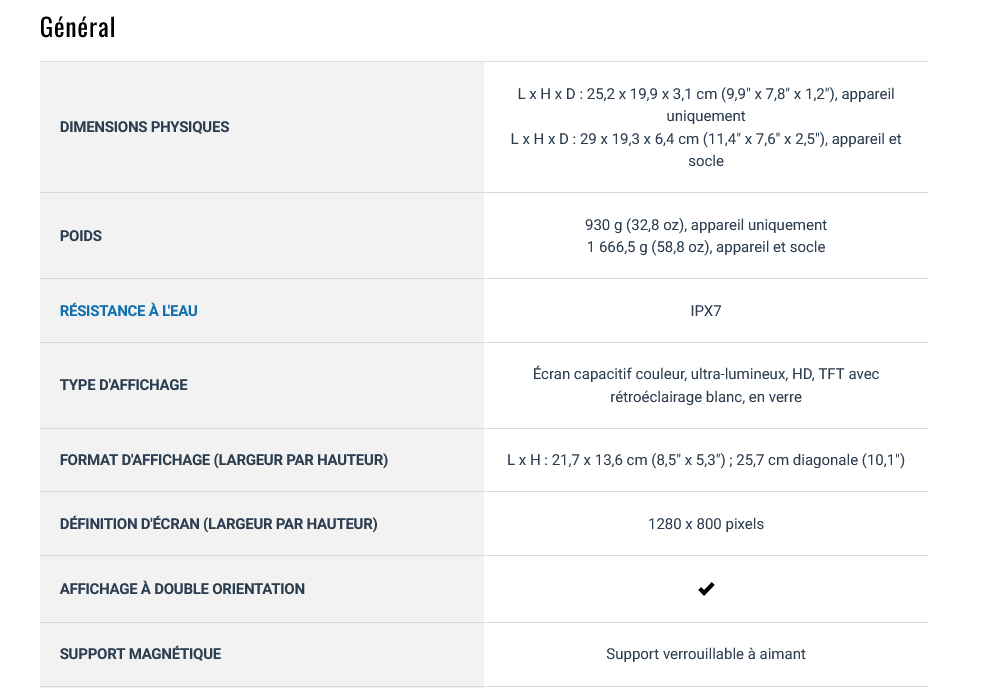Click the checkmark in Affichage à double orientation row
The height and width of the screenshot is (688, 993).
coord(706,589)
